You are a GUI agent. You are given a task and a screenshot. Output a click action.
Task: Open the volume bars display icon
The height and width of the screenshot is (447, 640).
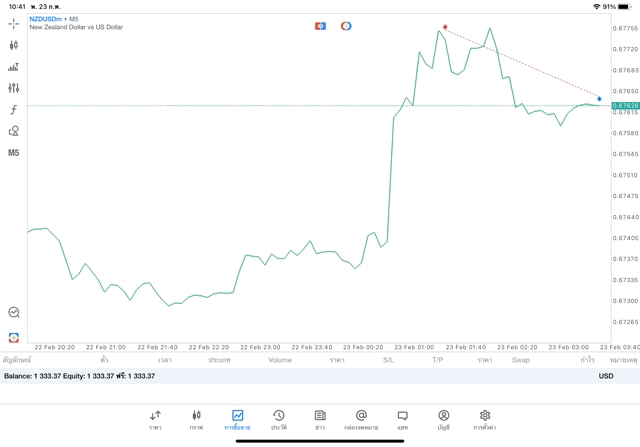click(14, 67)
